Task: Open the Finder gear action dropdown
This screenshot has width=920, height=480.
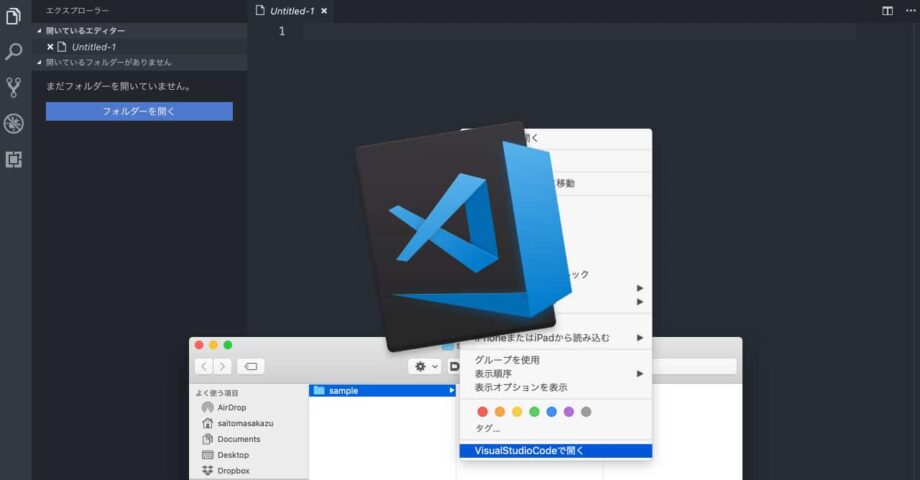Action: pos(425,367)
